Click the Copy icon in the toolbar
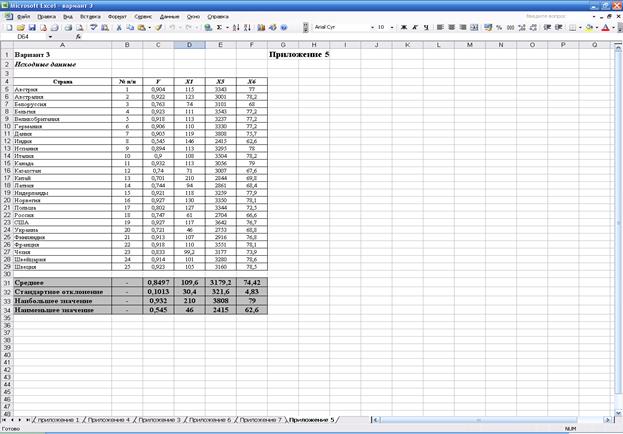 pyautogui.click(x=130, y=27)
